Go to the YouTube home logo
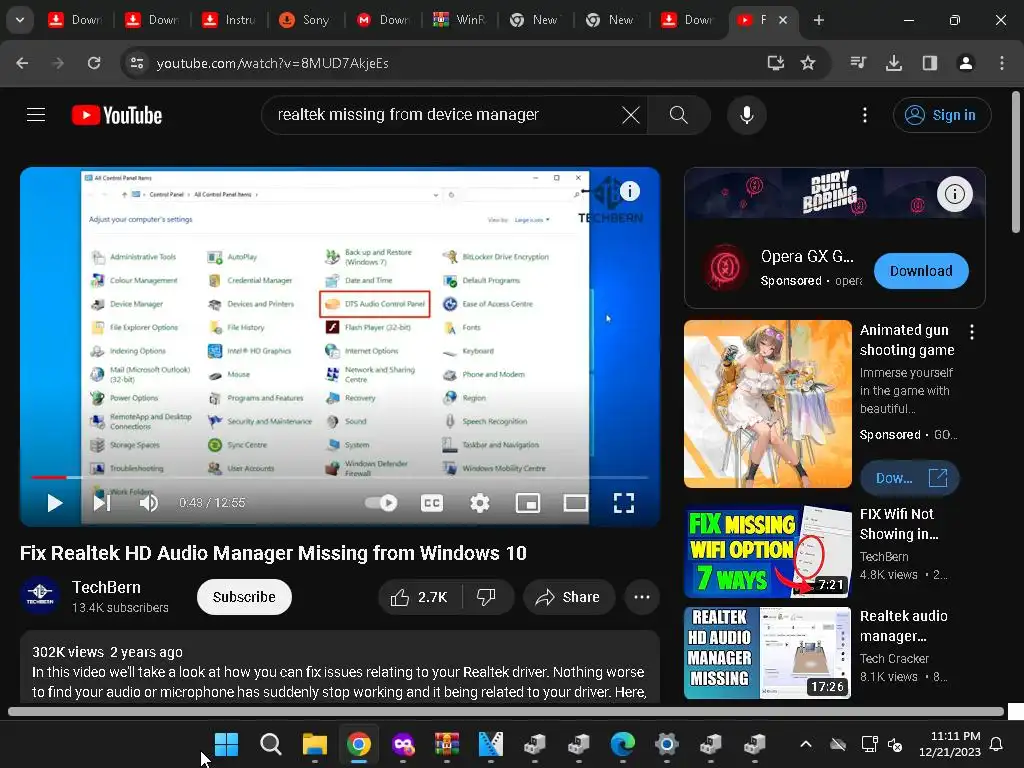 point(117,115)
